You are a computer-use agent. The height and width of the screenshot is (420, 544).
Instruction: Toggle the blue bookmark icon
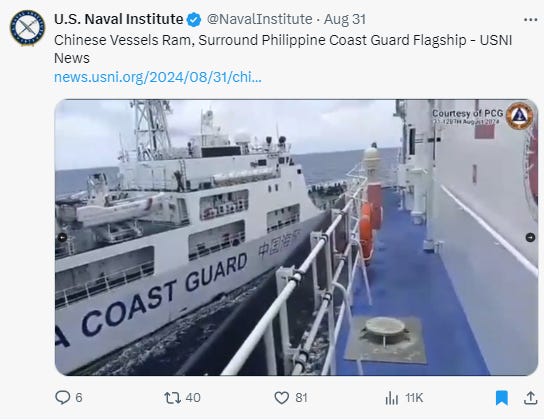tap(502, 397)
